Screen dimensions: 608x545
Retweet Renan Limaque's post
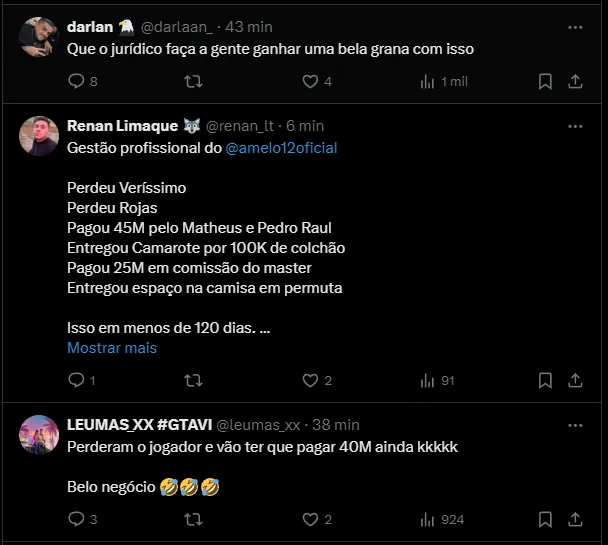pos(194,380)
